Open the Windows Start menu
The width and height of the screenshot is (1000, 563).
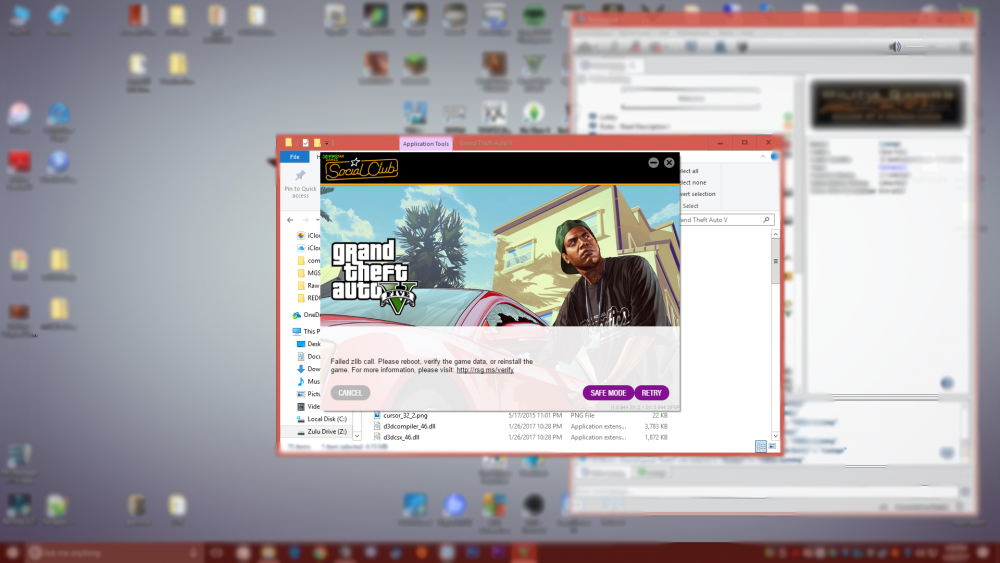click(13, 553)
